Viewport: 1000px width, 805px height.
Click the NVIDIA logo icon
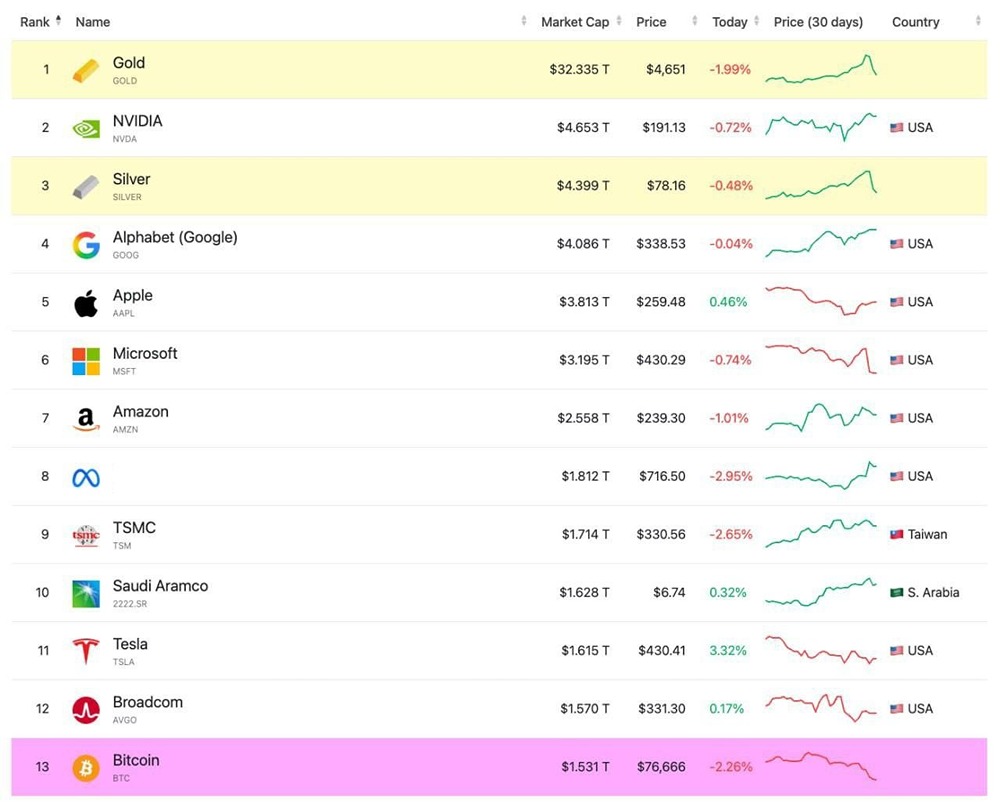click(86, 128)
